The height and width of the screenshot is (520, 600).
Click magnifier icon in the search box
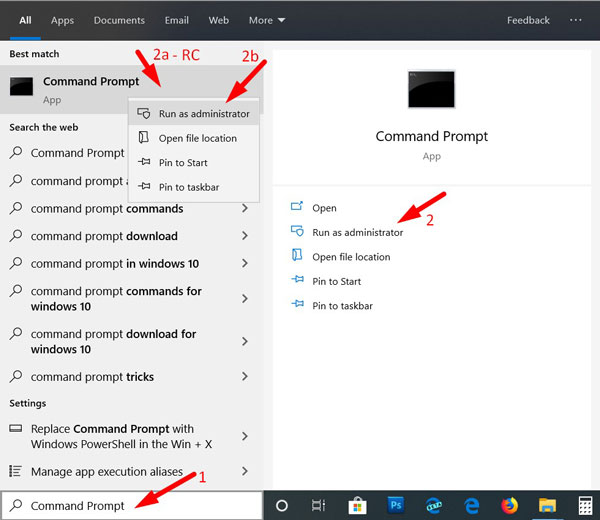tap(16, 505)
